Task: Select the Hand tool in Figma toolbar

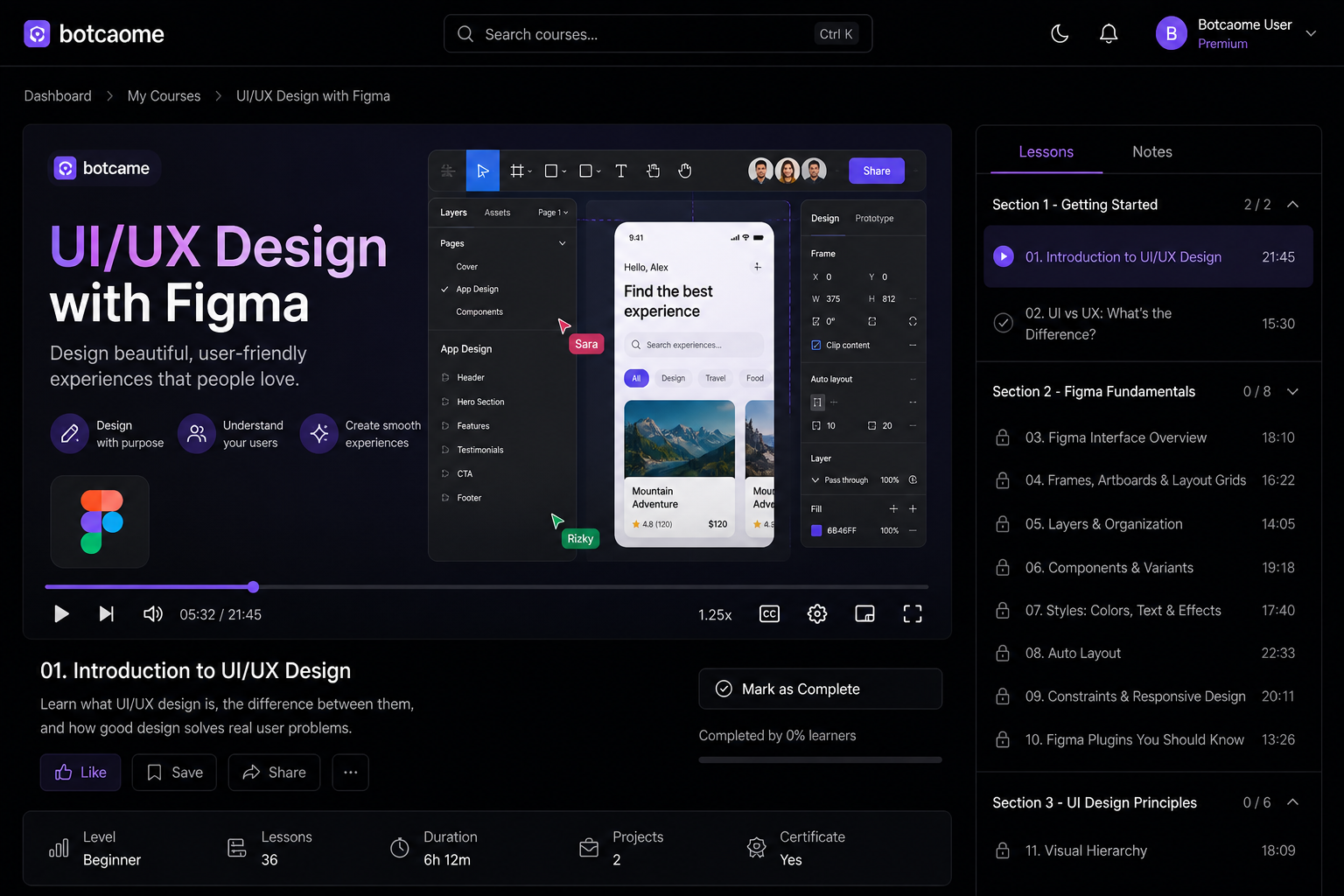Action: 685,171
